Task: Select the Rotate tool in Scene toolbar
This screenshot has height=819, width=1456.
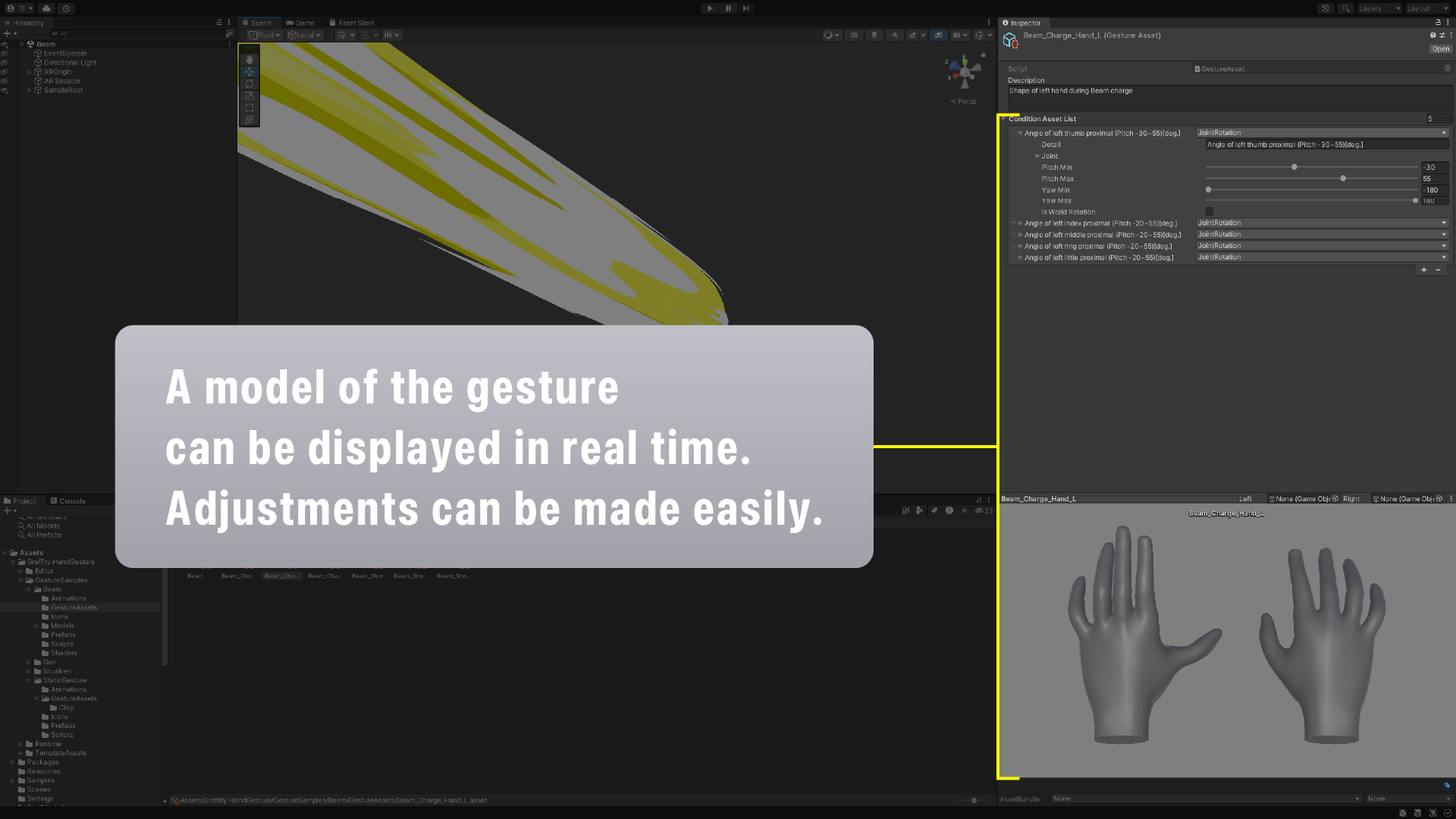Action: (x=249, y=83)
